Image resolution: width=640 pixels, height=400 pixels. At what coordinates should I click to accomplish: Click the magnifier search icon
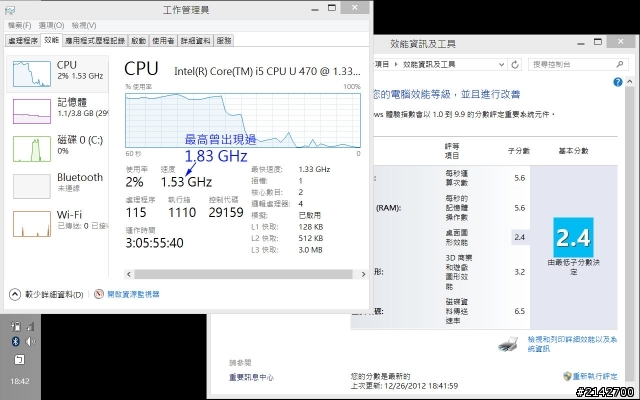pos(620,64)
